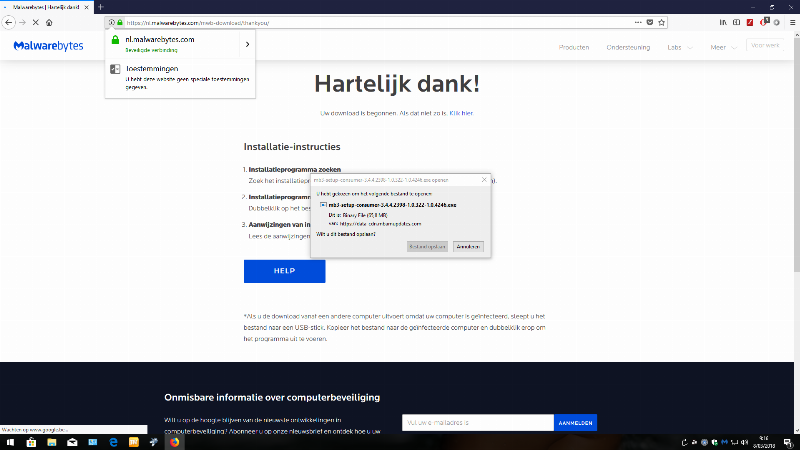Viewport: 800px width, 450px height.
Task: Click the 'Hartelijk dank!' heading
Action: click(x=397, y=84)
